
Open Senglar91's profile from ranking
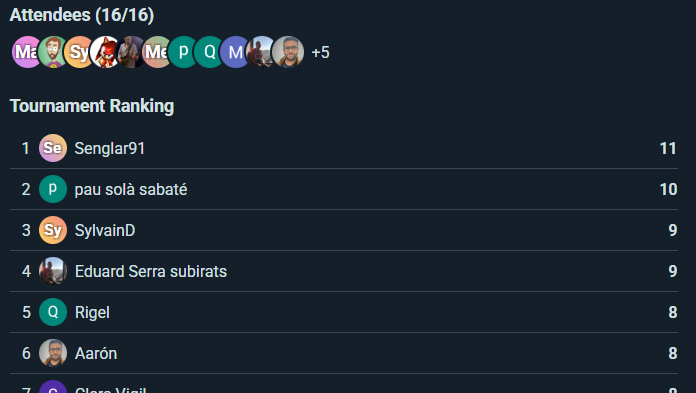click(x=110, y=148)
